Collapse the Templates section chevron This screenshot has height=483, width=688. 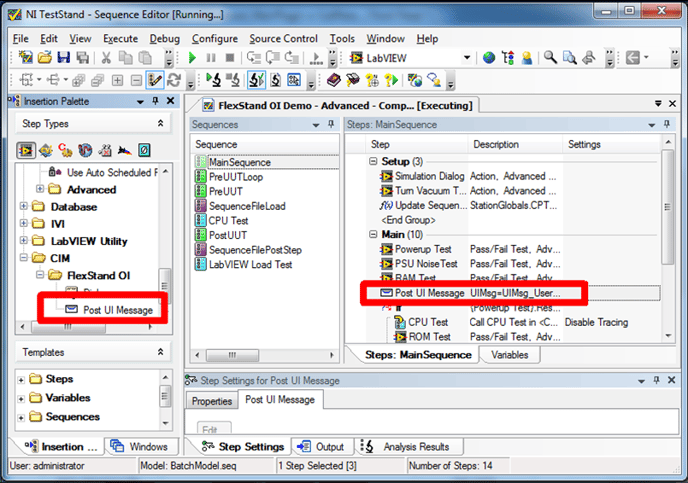(x=161, y=352)
